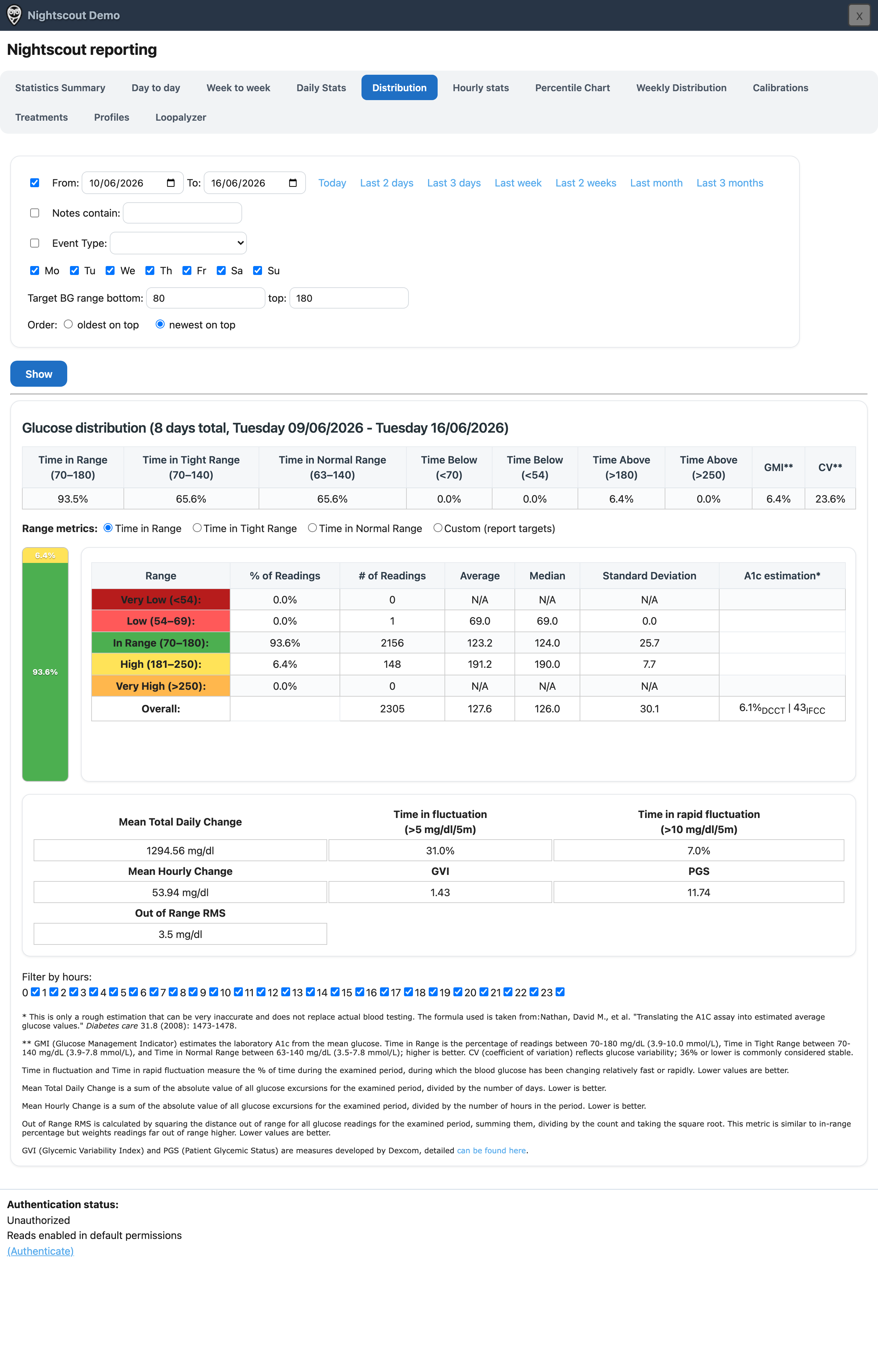This screenshot has width=878, height=1372.
Task: Toggle the From date range checkbox
Action: [x=35, y=183]
